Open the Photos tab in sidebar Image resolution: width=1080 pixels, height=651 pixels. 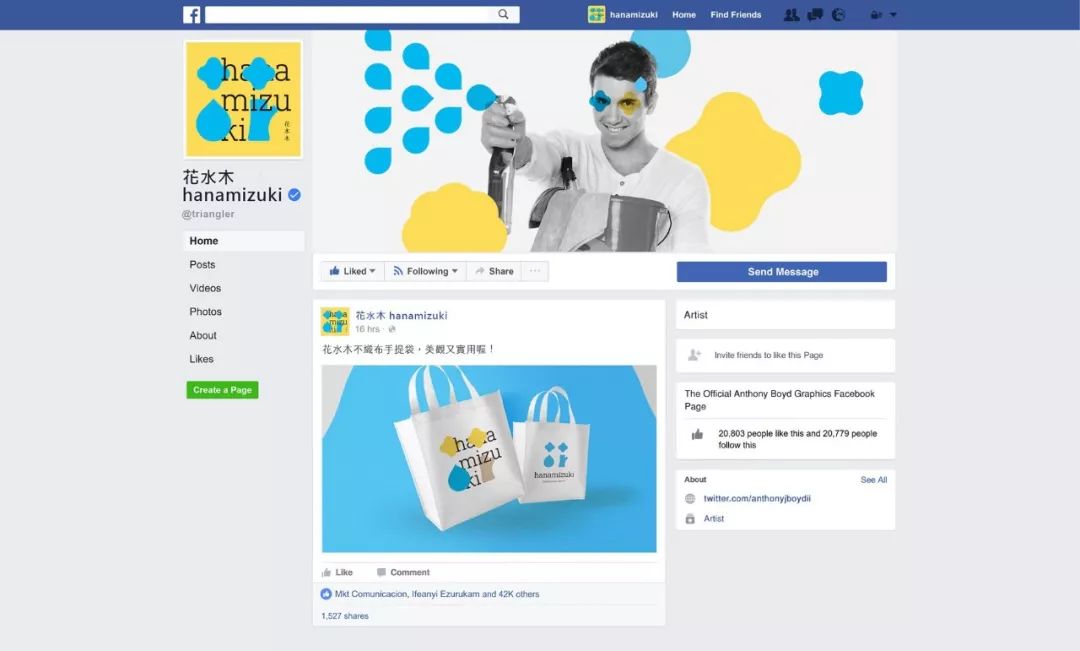205,312
